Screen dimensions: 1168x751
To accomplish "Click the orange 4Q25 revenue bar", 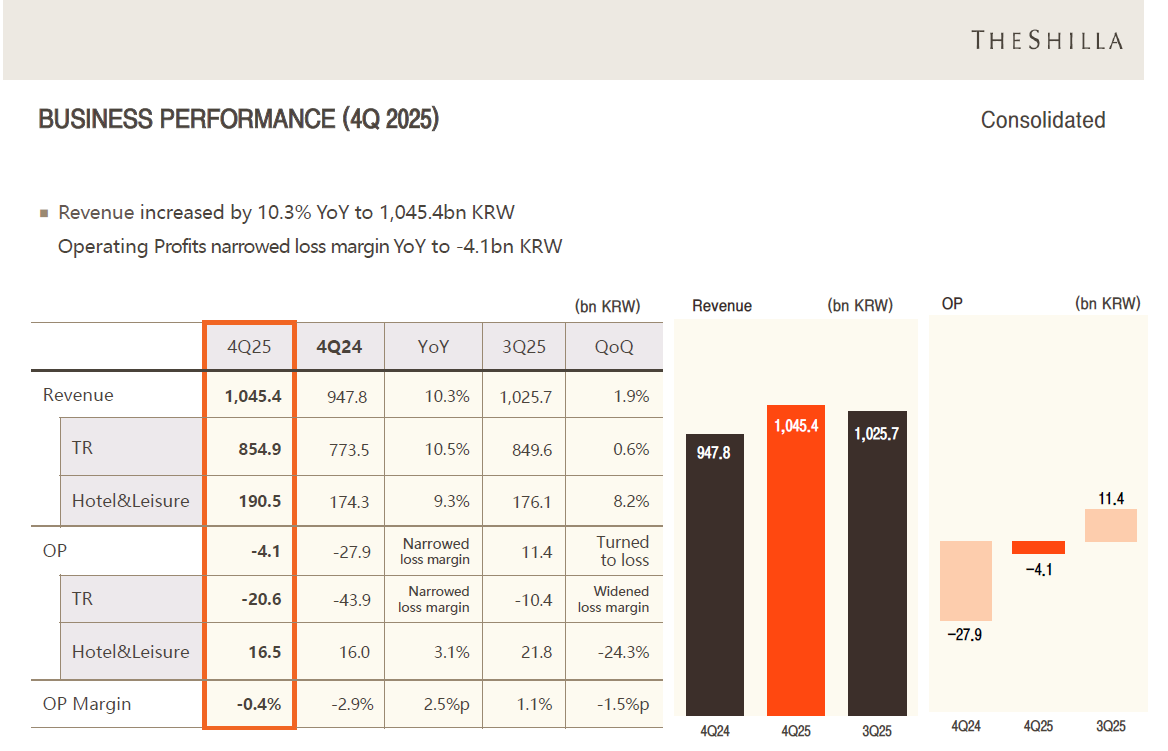I will tap(795, 560).
